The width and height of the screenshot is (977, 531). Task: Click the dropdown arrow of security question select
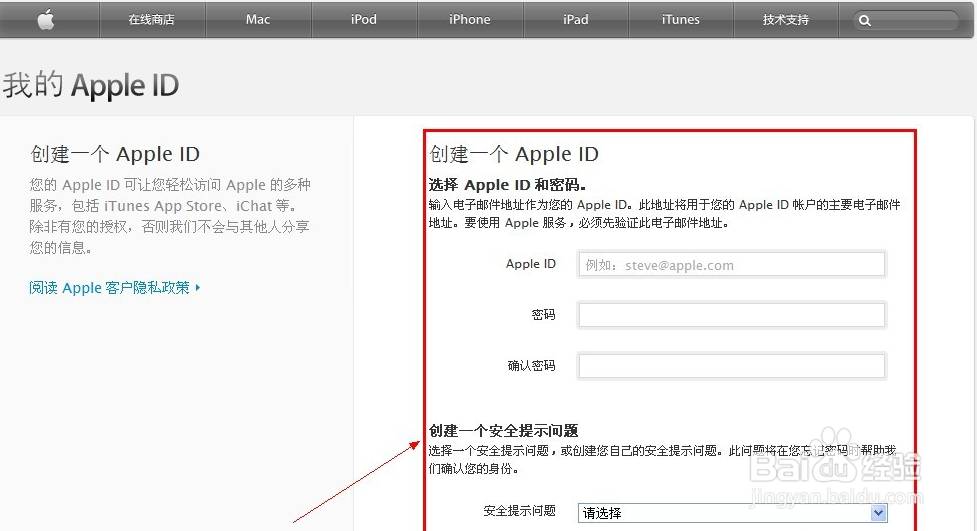click(878, 513)
